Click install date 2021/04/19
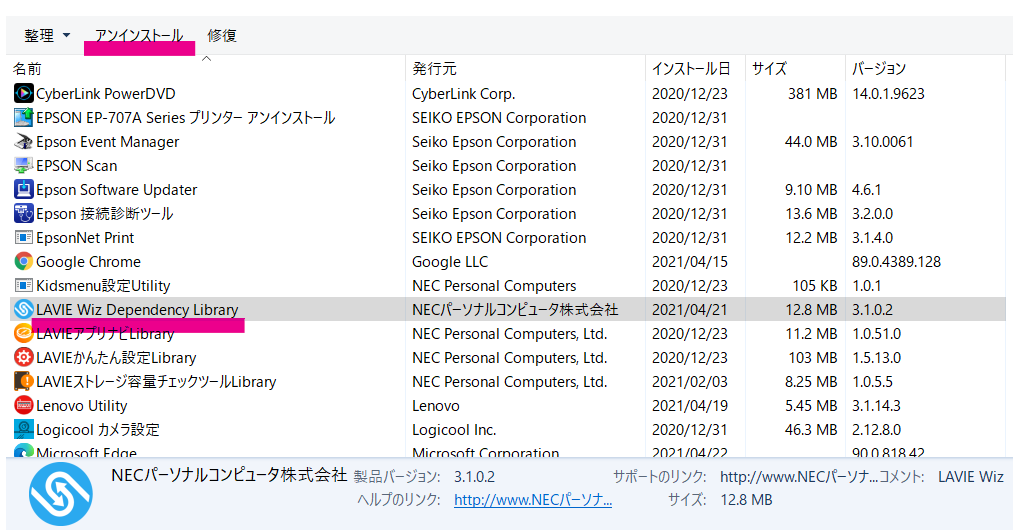The width and height of the screenshot is (1013, 530). (x=689, y=405)
